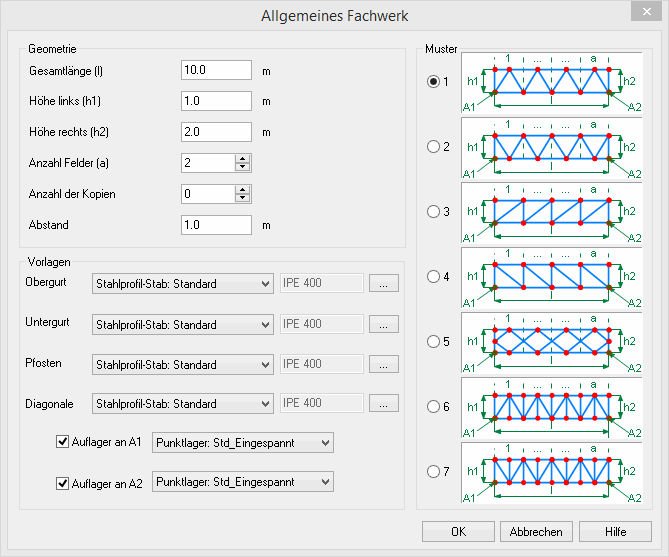
Task: Click the Höhe links (h1) input field
Action: (x=216, y=101)
